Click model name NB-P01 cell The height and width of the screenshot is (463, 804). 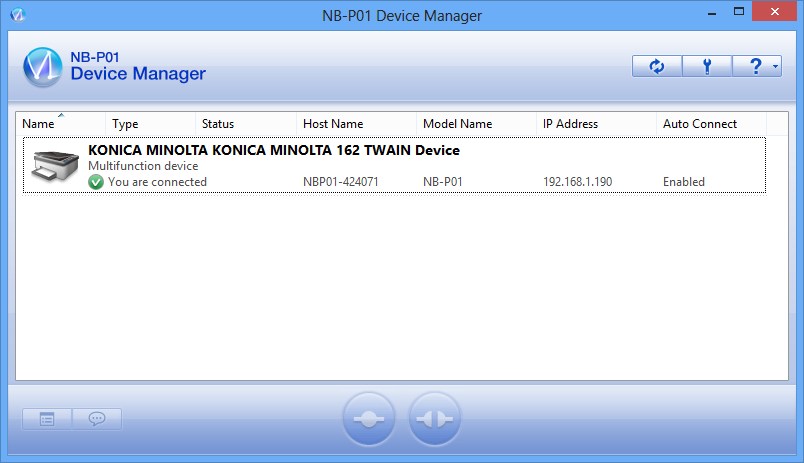tap(443, 182)
